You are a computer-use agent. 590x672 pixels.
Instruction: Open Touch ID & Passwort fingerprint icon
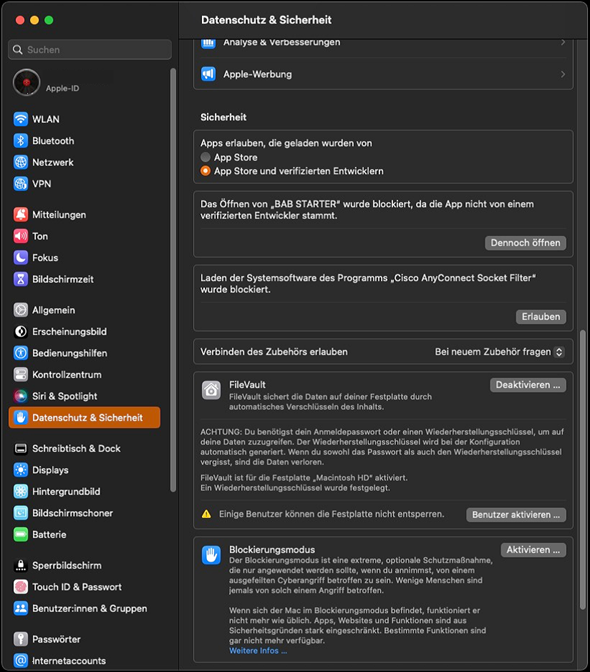click(21, 587)
